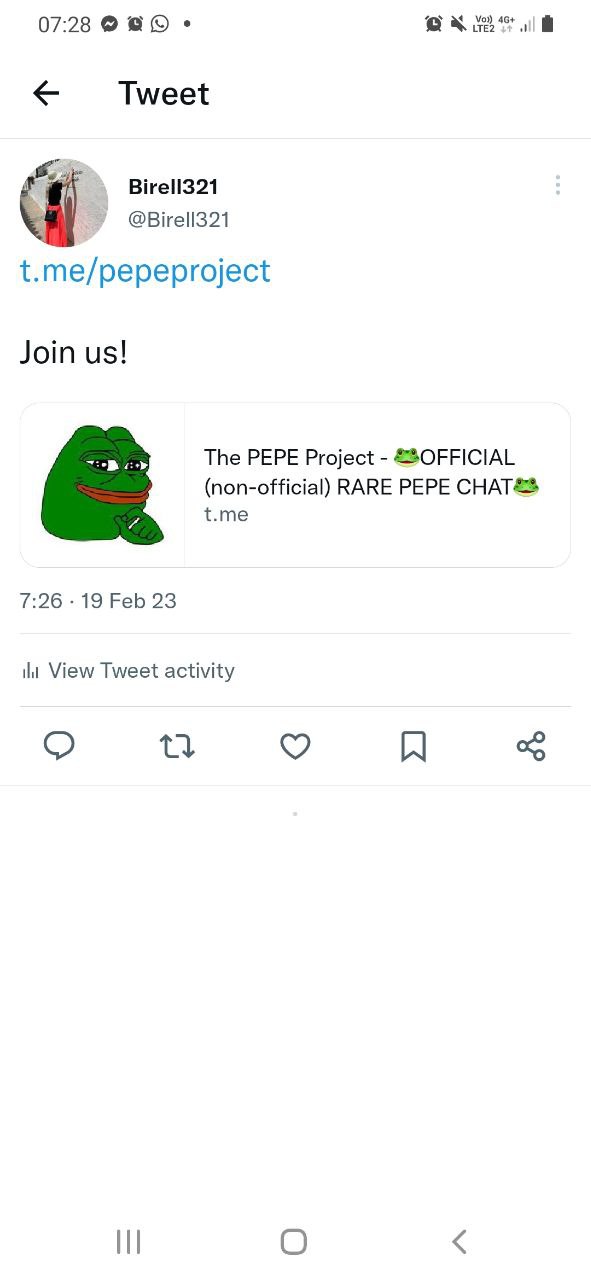Tap the retweet arrows icon
This screenshot has height=1280, width=591.
(x=177, y=746)
